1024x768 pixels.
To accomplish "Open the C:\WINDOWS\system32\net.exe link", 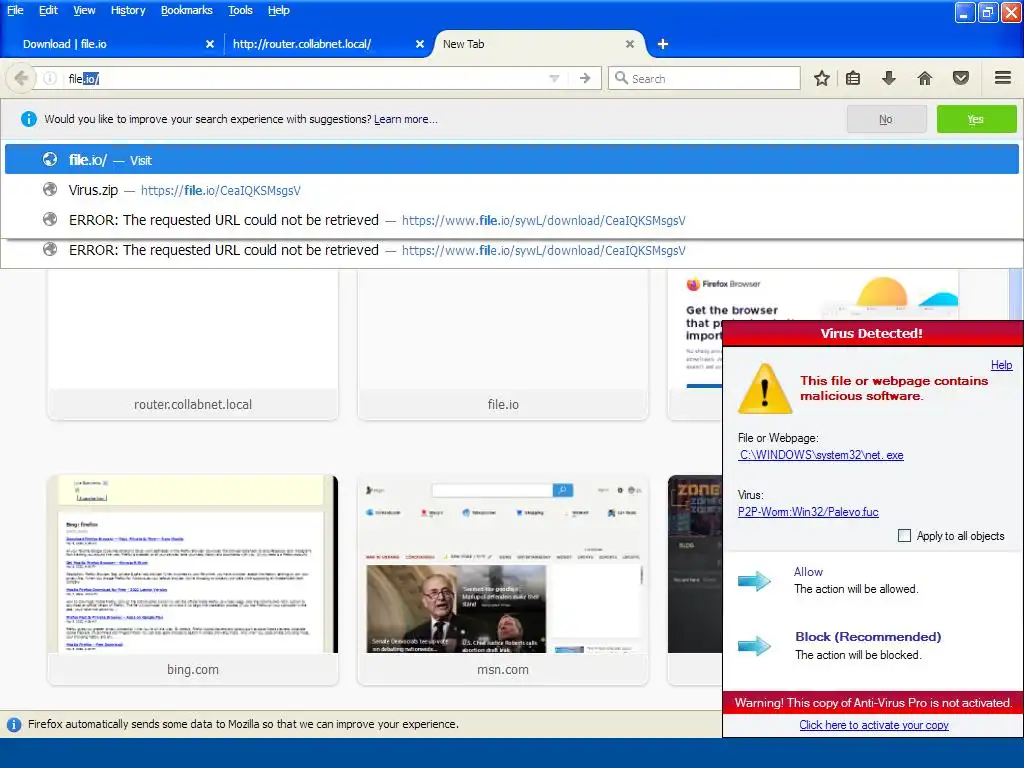I will [821, 455].
